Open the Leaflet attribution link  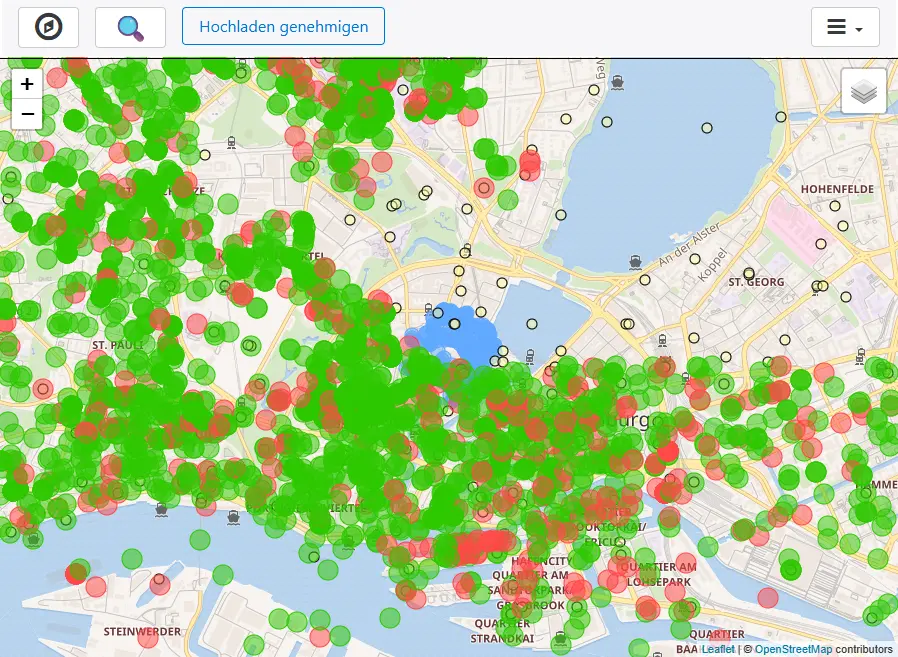click(718, 649)
